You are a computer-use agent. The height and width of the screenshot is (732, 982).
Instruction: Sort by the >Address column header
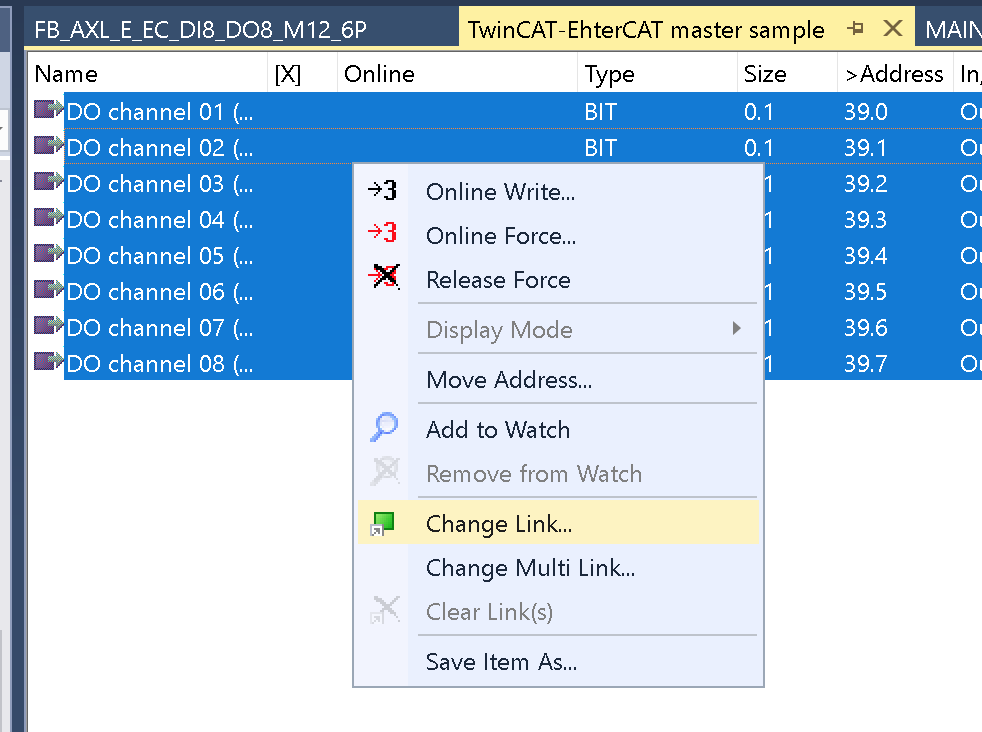pos(895,74)
